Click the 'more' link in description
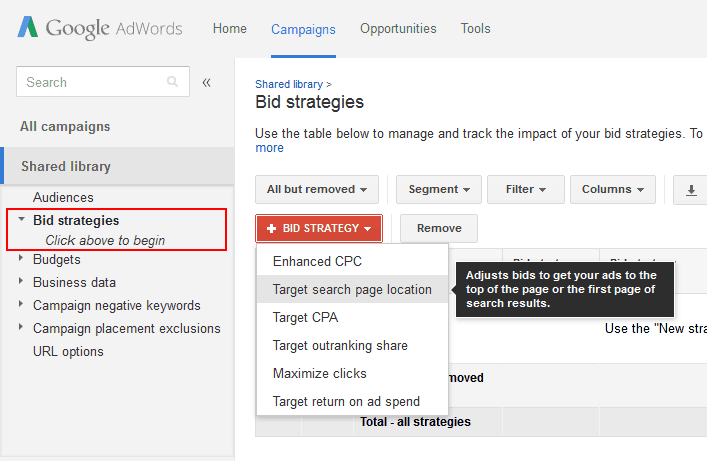The image size is (707, 461). [x=269, y=148]
